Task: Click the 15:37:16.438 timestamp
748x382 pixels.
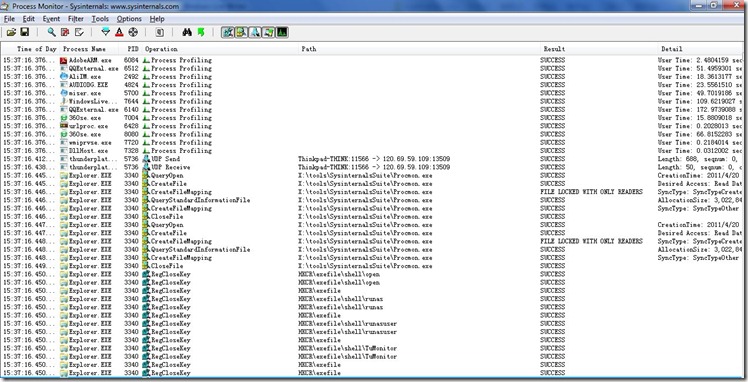Action: [29, 167]
